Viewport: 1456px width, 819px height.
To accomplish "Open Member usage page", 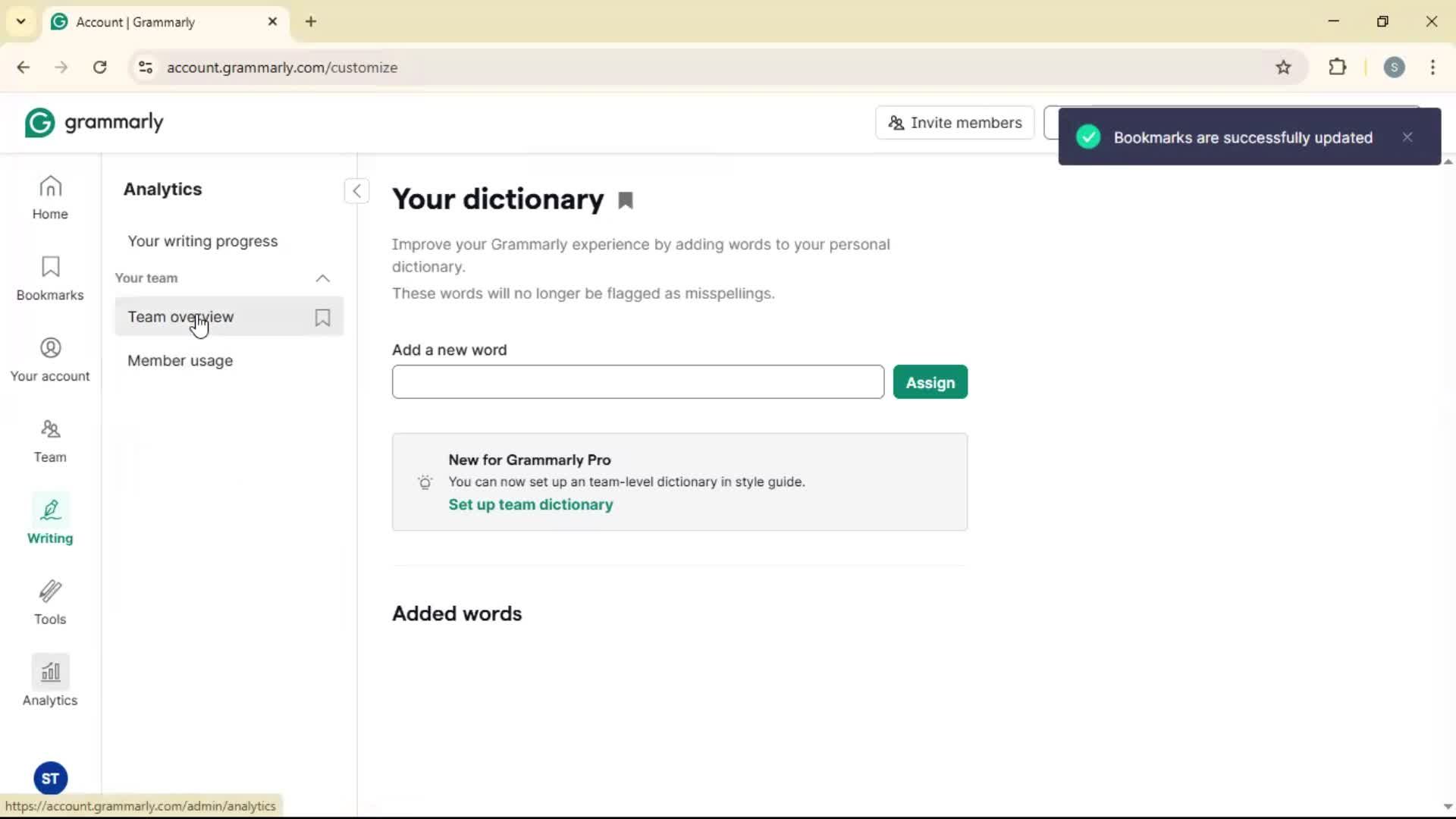I will (180, 361).
